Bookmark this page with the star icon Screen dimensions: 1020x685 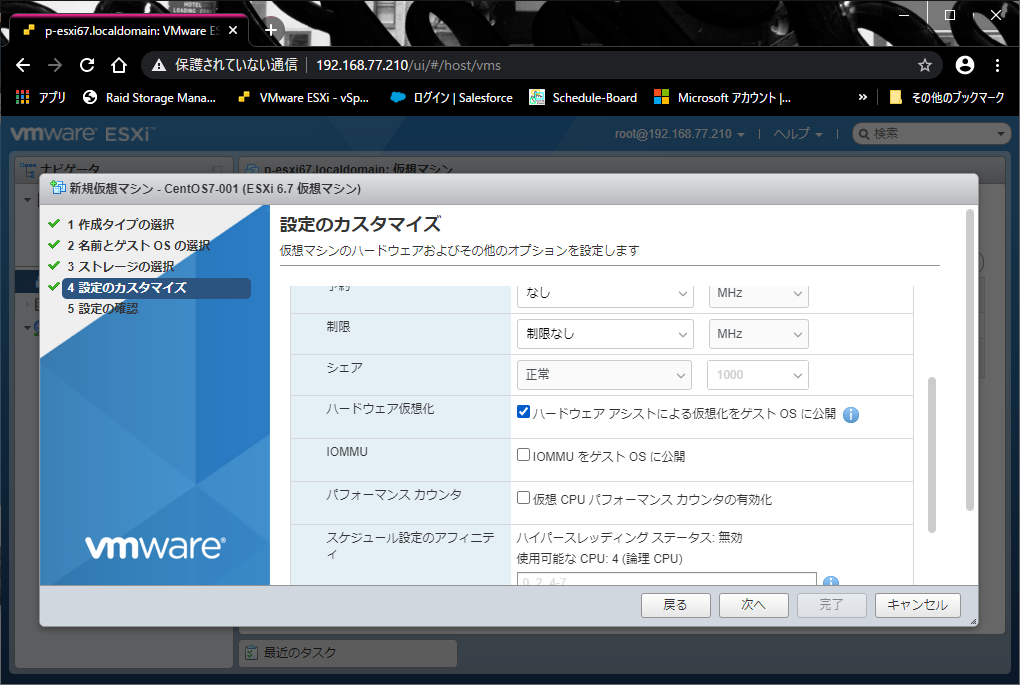point(924,65)
